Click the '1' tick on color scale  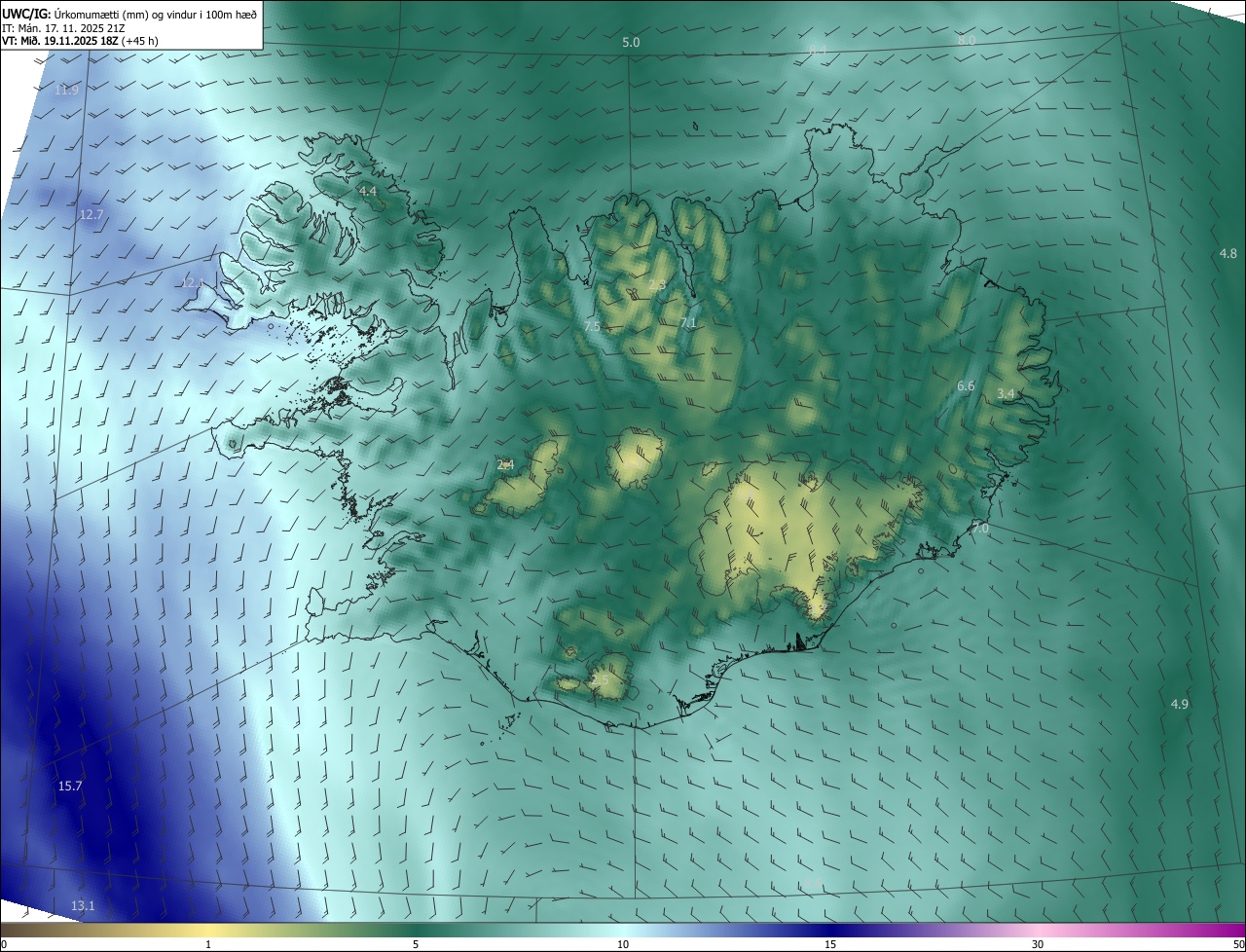208,944
